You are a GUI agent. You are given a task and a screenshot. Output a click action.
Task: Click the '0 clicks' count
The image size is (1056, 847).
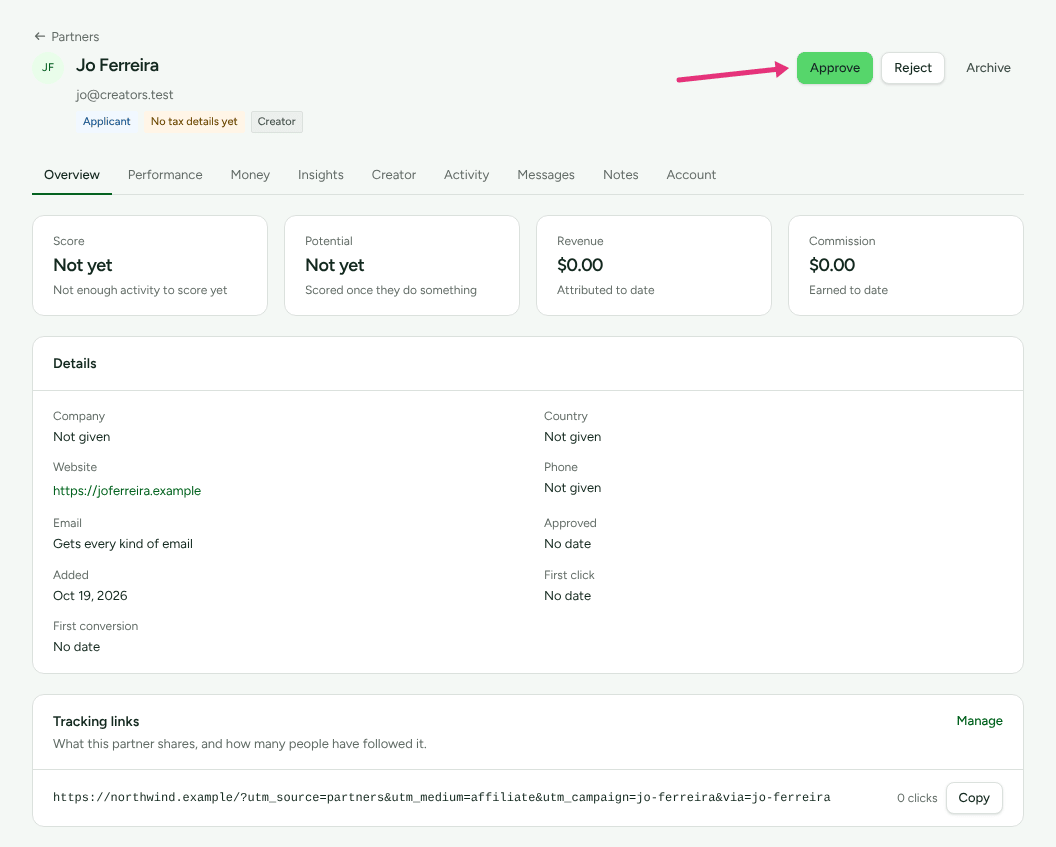(x=917, y=798)
